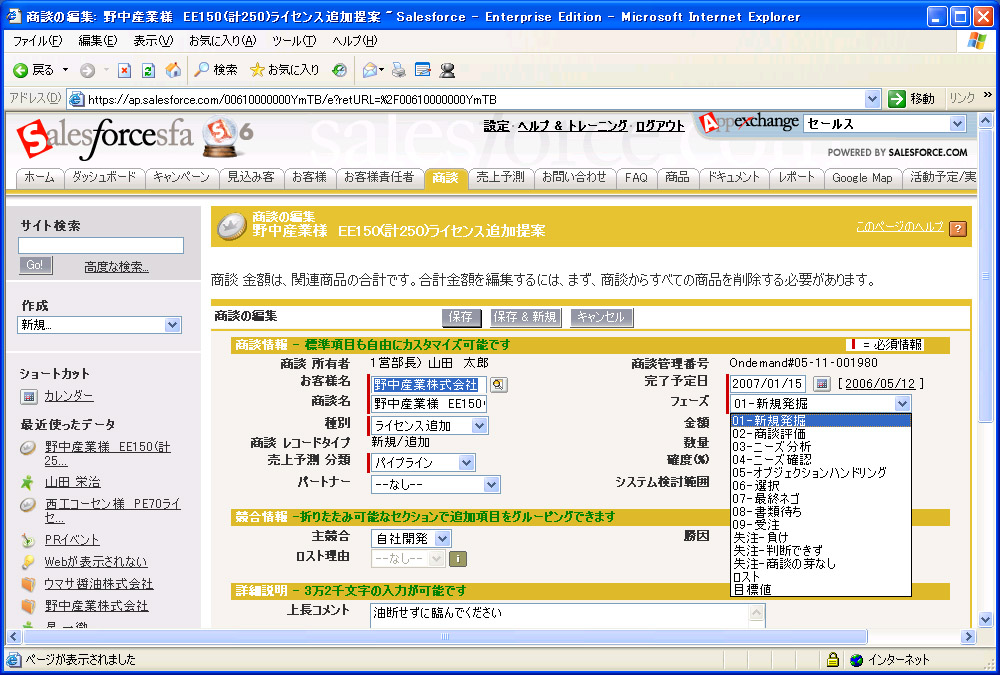Open the ヘルプ & トレーニング link
Viewport: 1000px width, 675px height.
click(572, 126)
